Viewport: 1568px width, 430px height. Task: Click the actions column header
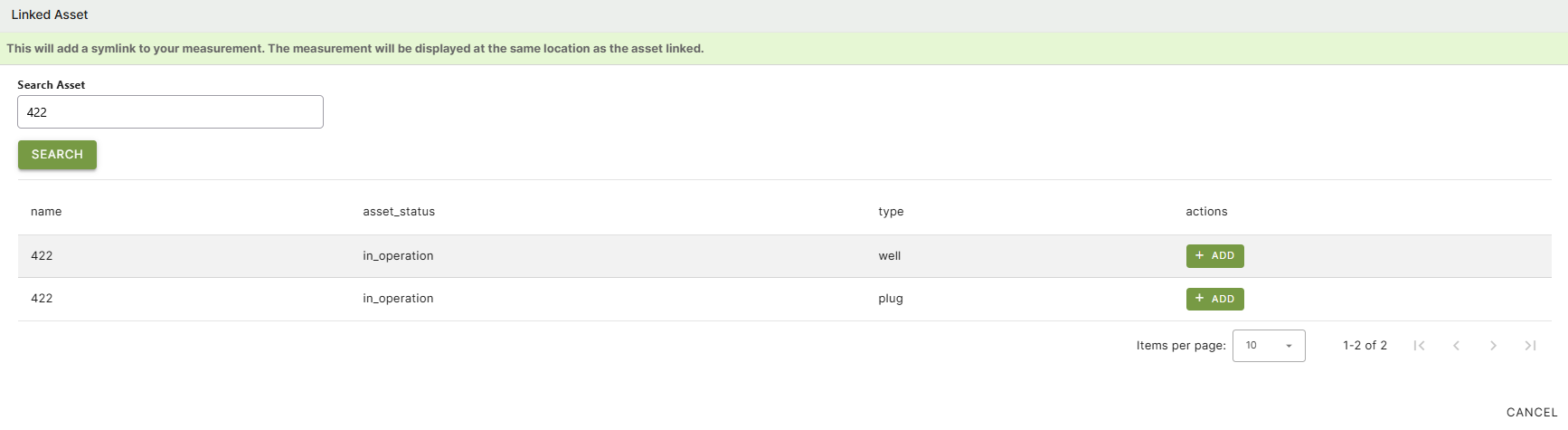[x=1206, y=212]
